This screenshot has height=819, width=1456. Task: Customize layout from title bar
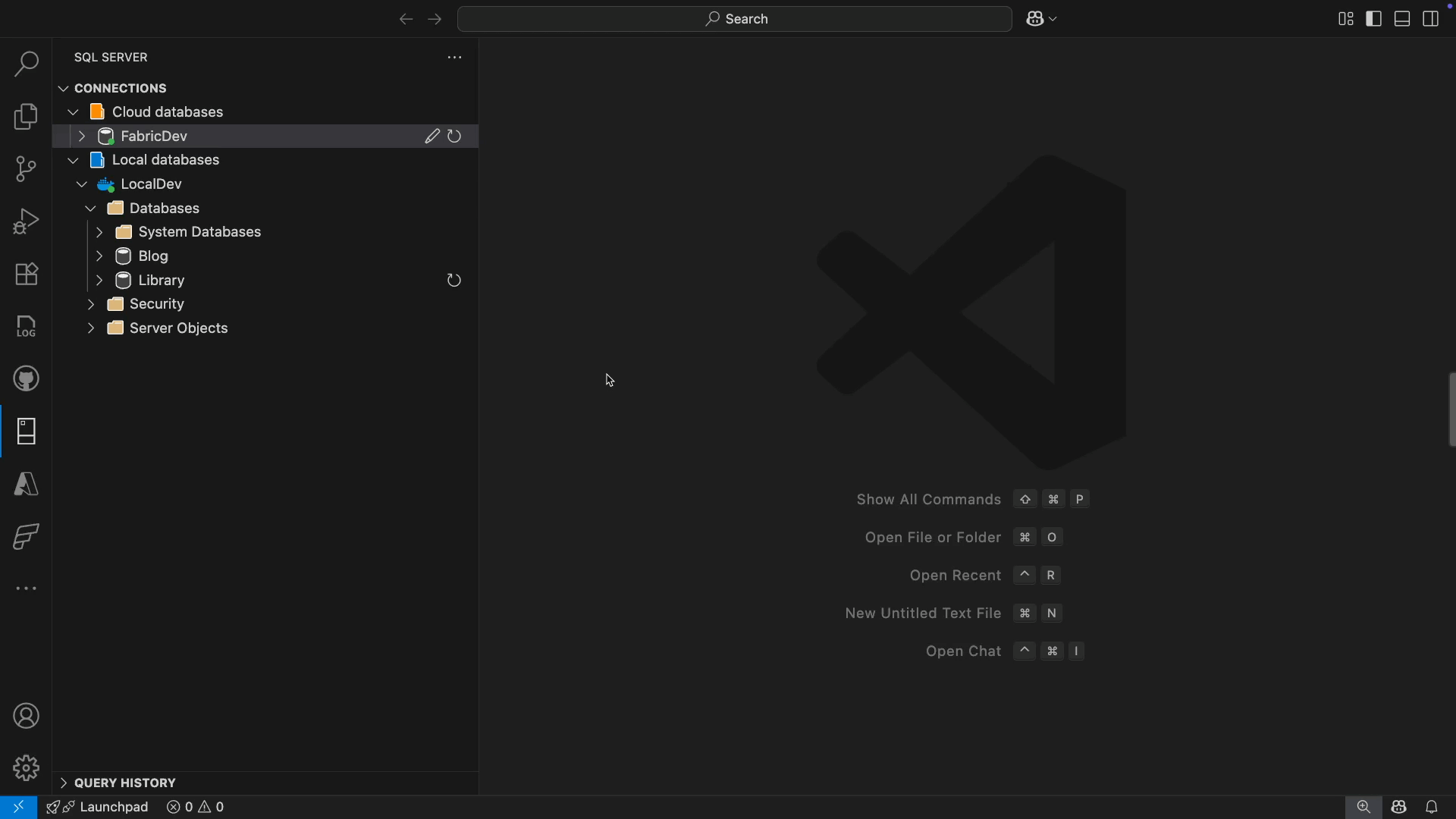(1346, 19)
